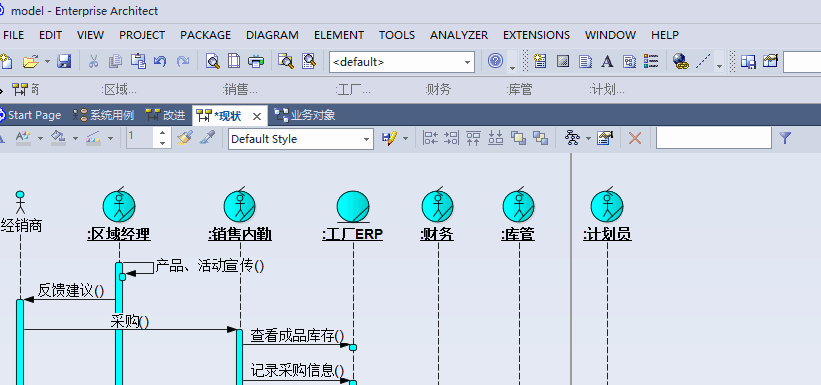821x385 pixels.
Task: Click align bottoms icon
Action: click(x=495, y=138)
